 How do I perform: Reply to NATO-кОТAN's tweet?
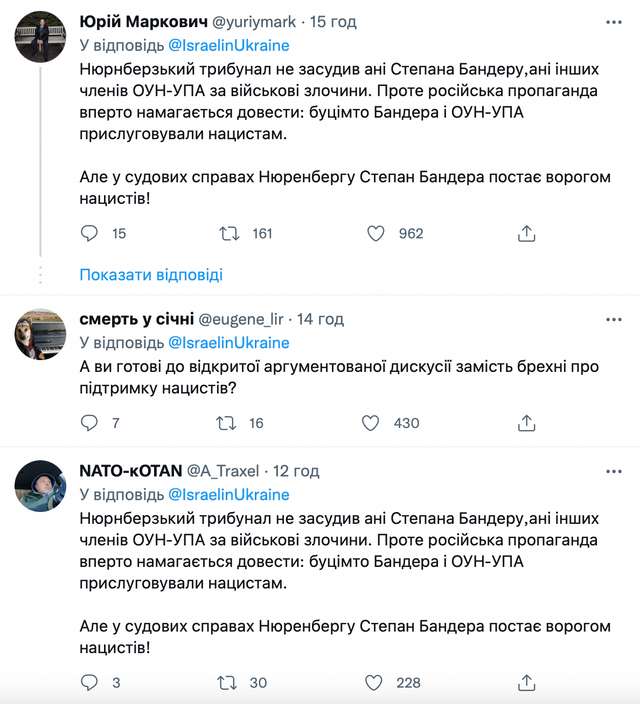coord(89,683)
